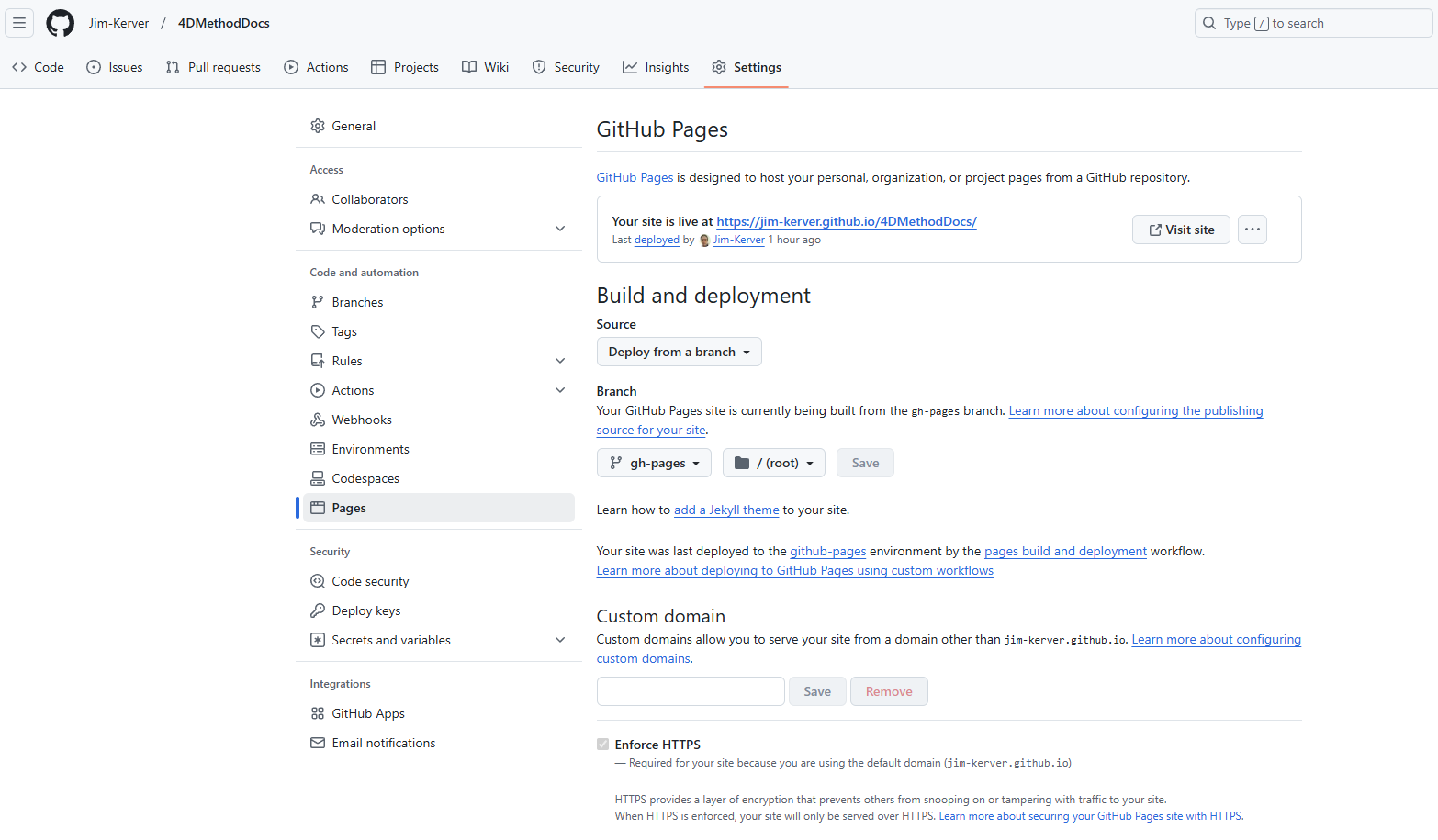
Task: Click the Webhooks icon in sidebar
Action: click(x=318, y=420)
